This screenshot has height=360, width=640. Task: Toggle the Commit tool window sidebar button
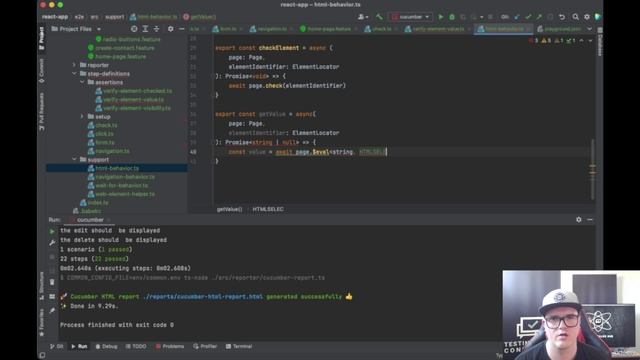[41, 71]
